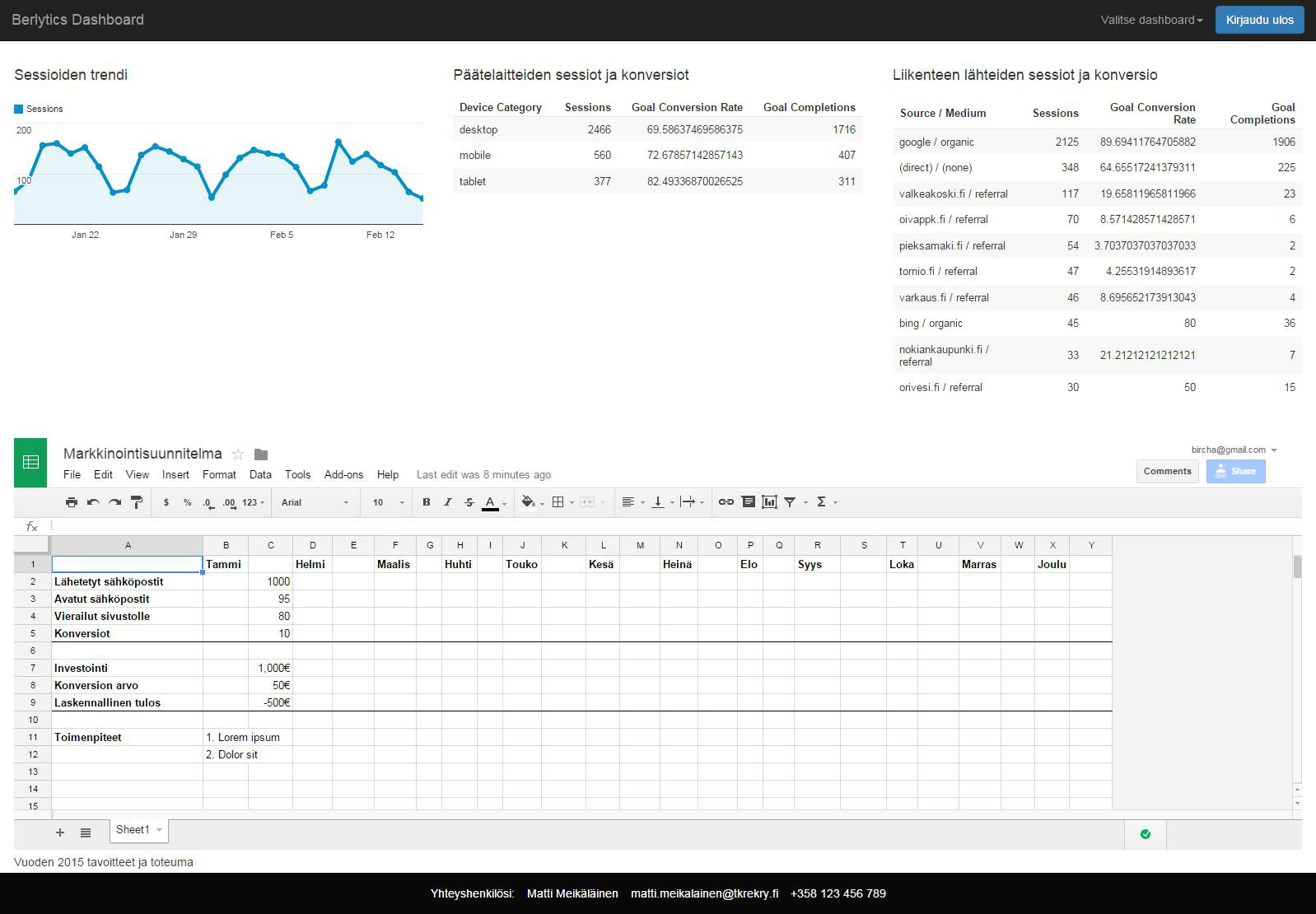Open the more number formats 123 dropdown
This screenshot has width=1316, height=914.
[x=254, y=502]
